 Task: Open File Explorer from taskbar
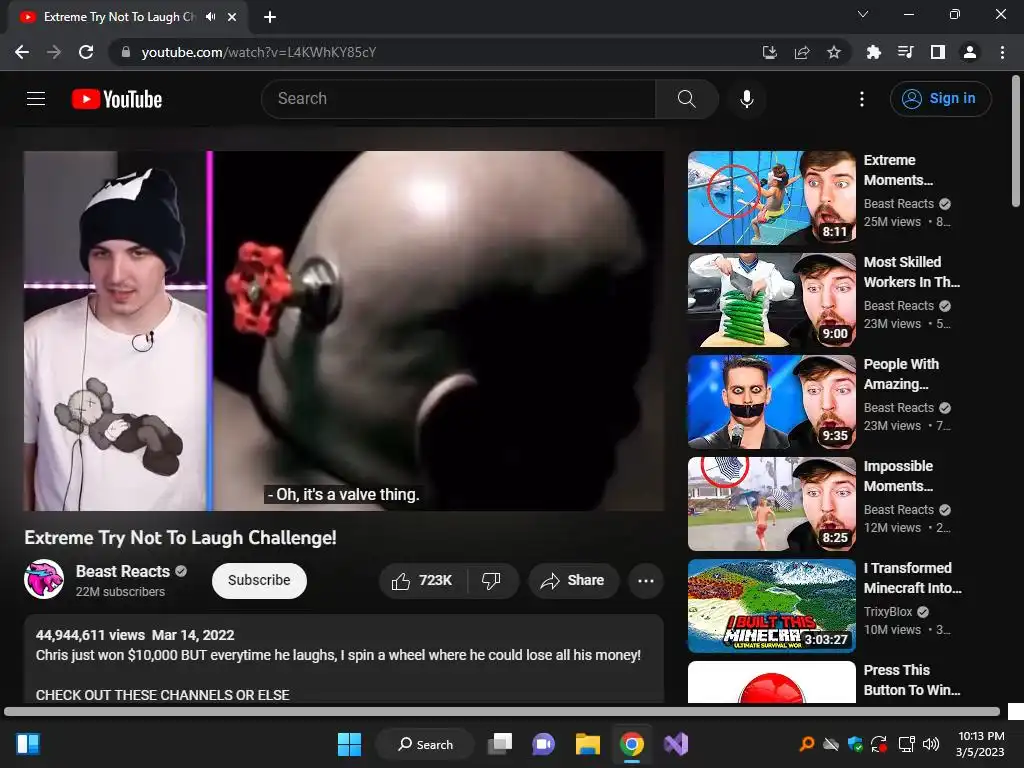coord(587,744)
